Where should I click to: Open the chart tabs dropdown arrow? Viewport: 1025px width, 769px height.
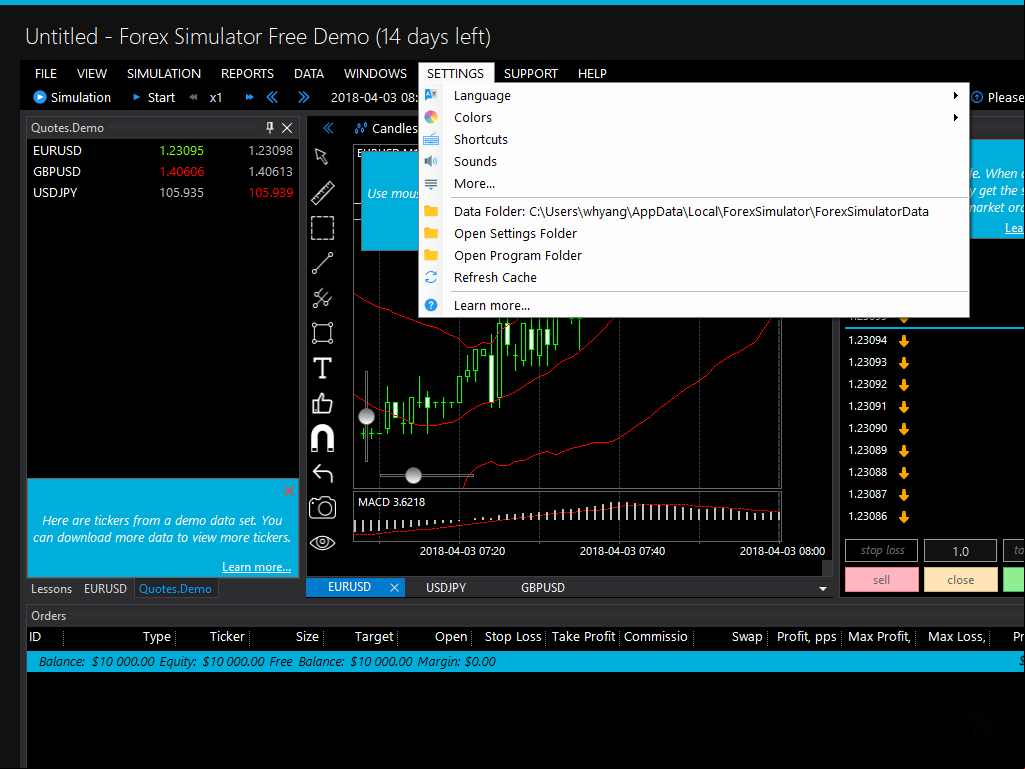click(x=822, y=589)
